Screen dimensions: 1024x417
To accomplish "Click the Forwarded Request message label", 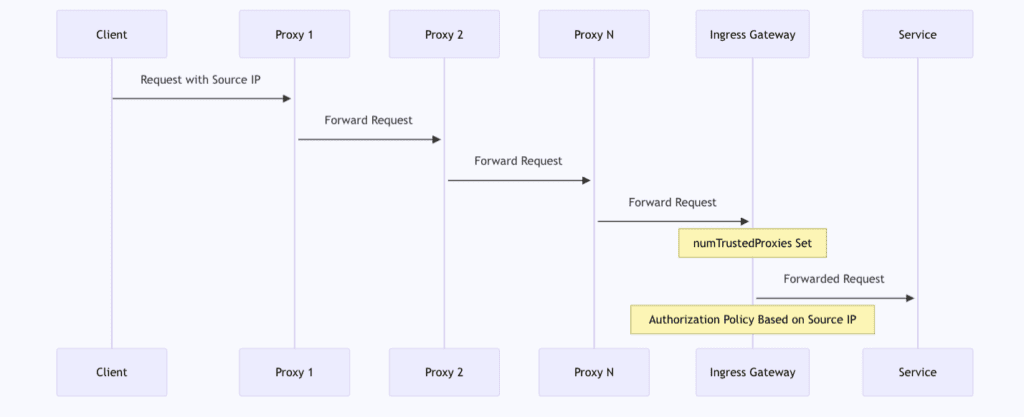I will click(x=833, y=279).
